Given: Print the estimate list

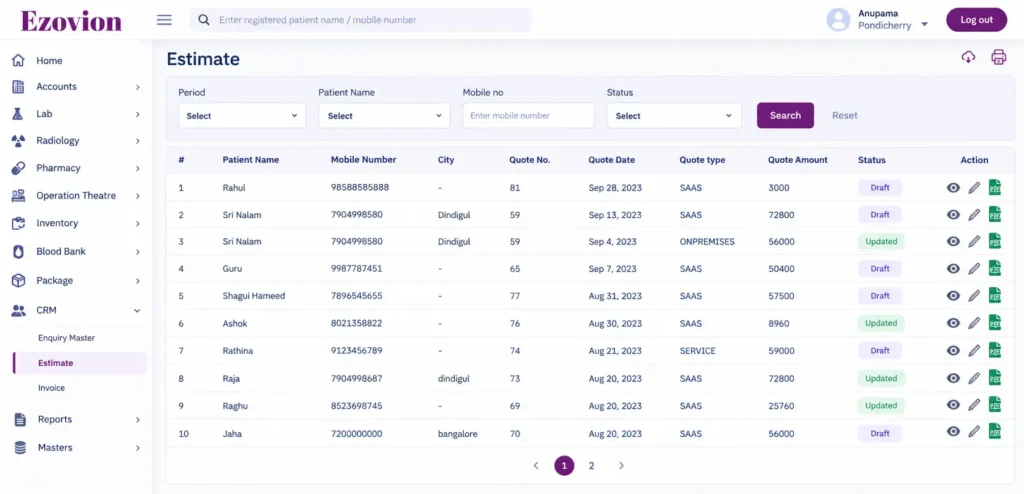Looking at the screenshot, I should click(999, 57).
